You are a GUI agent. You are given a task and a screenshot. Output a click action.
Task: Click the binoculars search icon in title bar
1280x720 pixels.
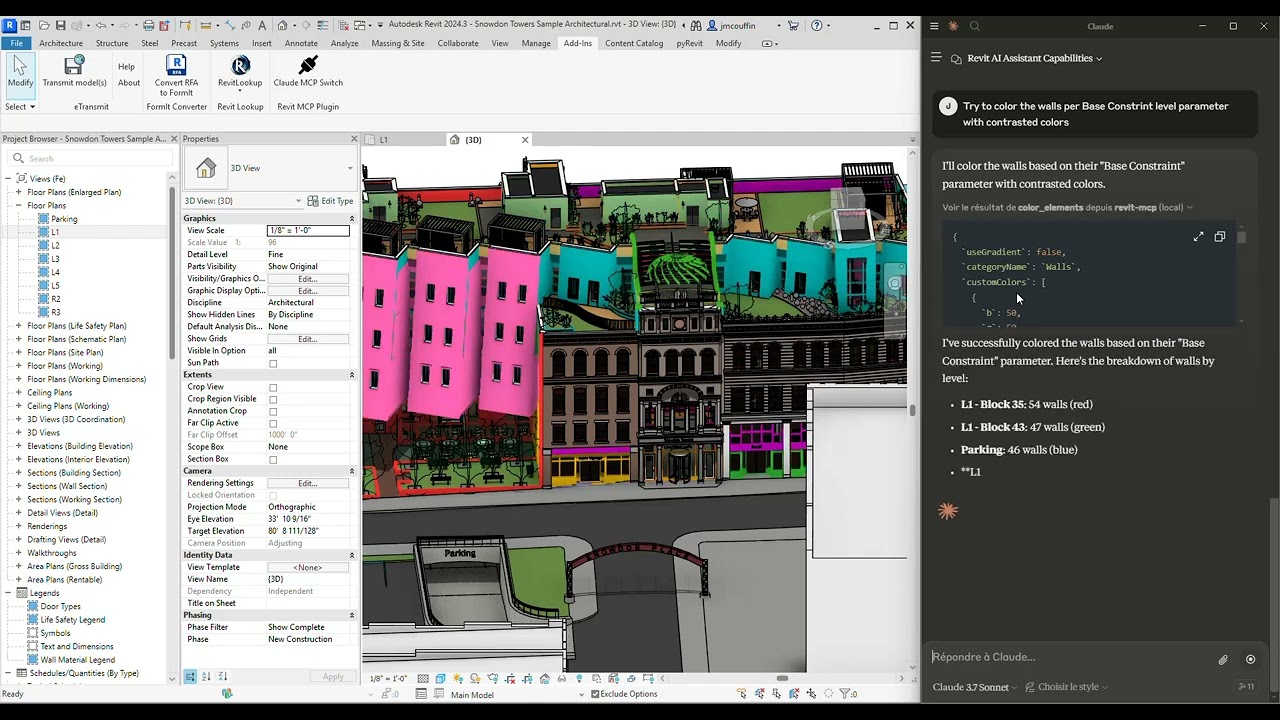[x=696, y=26]
